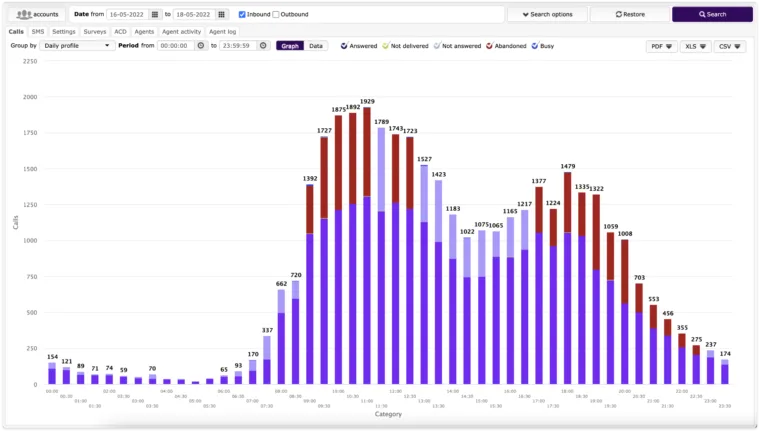Open the Settings tab
Viewport: 760px width, 432px height.
point(64,32)
